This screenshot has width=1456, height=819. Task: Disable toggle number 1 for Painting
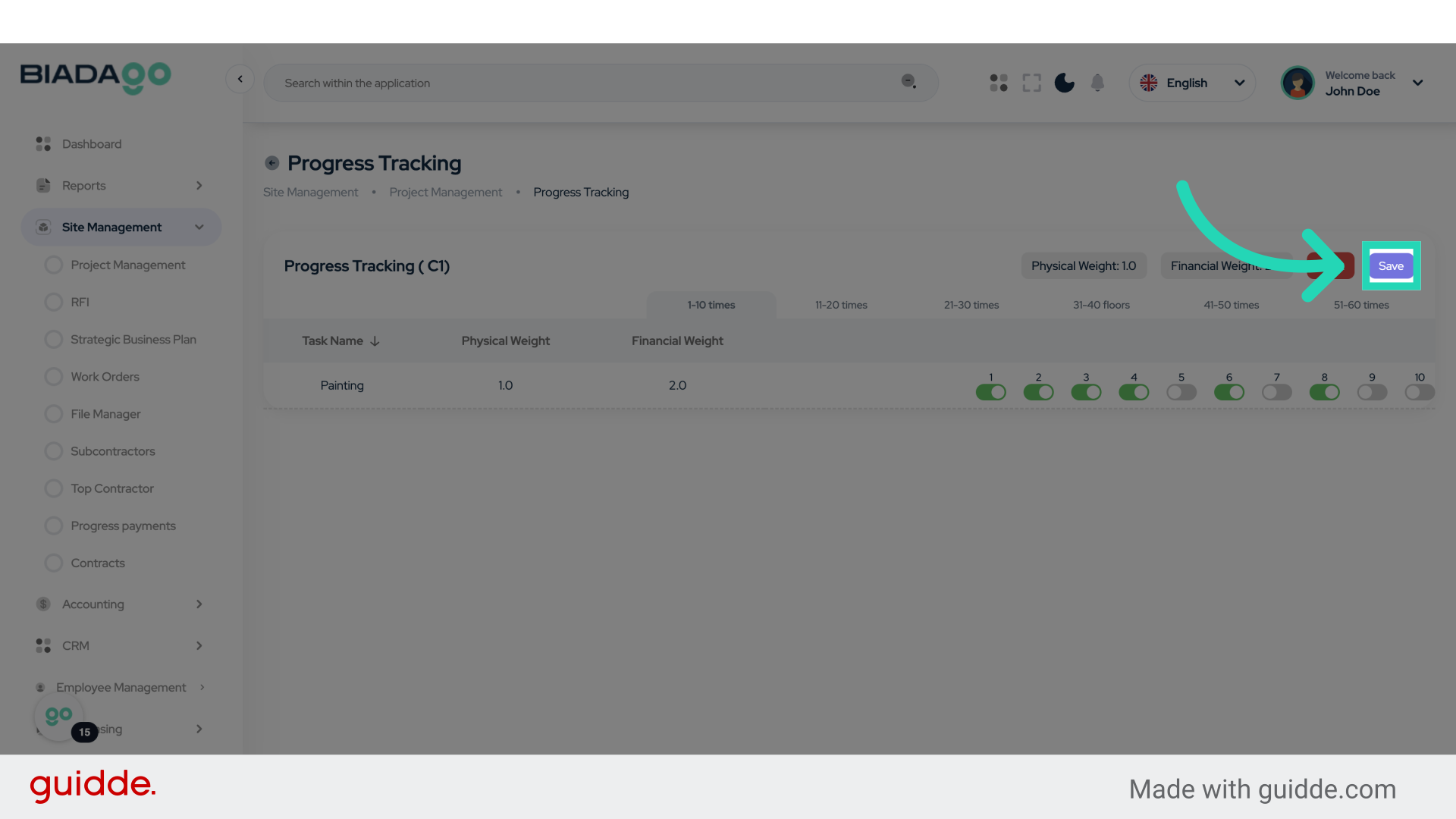point(990,392)
